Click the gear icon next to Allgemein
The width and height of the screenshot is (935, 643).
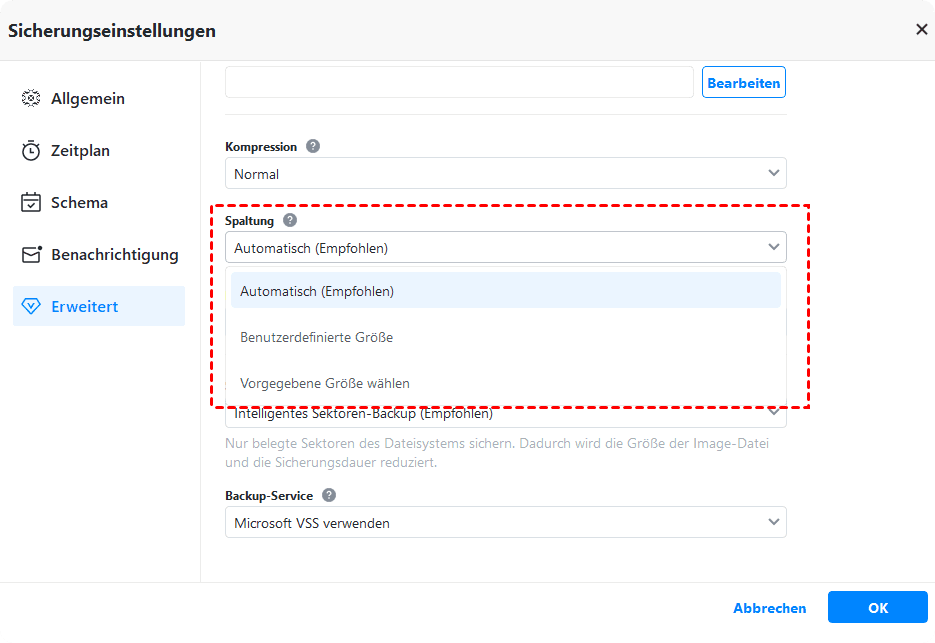[31, 99]
